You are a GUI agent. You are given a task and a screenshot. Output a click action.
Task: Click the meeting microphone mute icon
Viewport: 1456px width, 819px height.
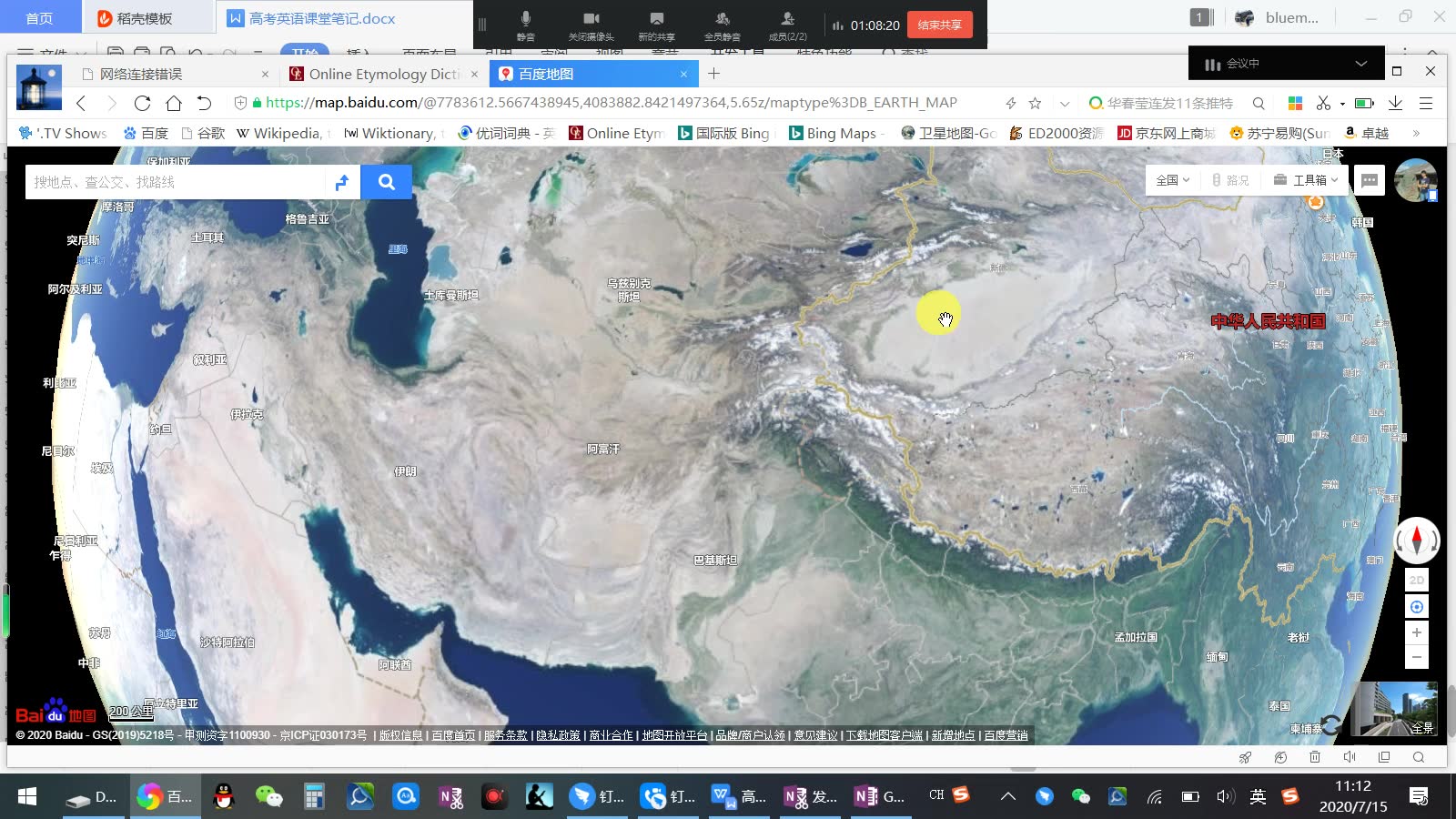[526, 25]
